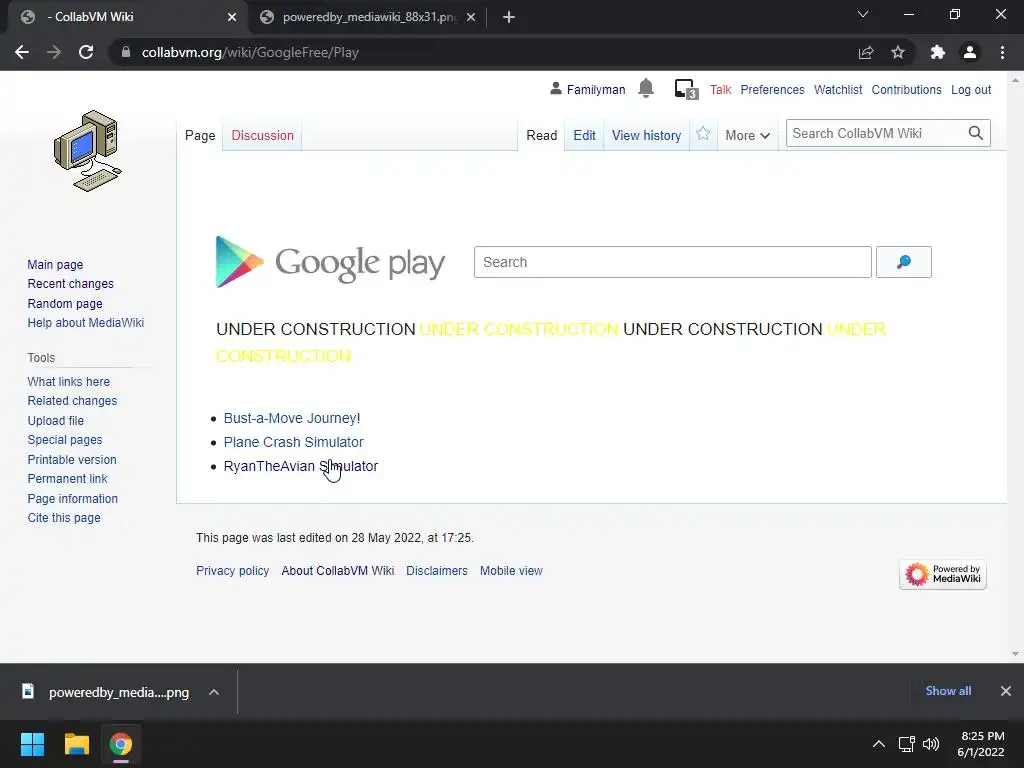Click the wiki search magnifier button
This screenshot has width=1024, height=768.
[x=976, y=133]
